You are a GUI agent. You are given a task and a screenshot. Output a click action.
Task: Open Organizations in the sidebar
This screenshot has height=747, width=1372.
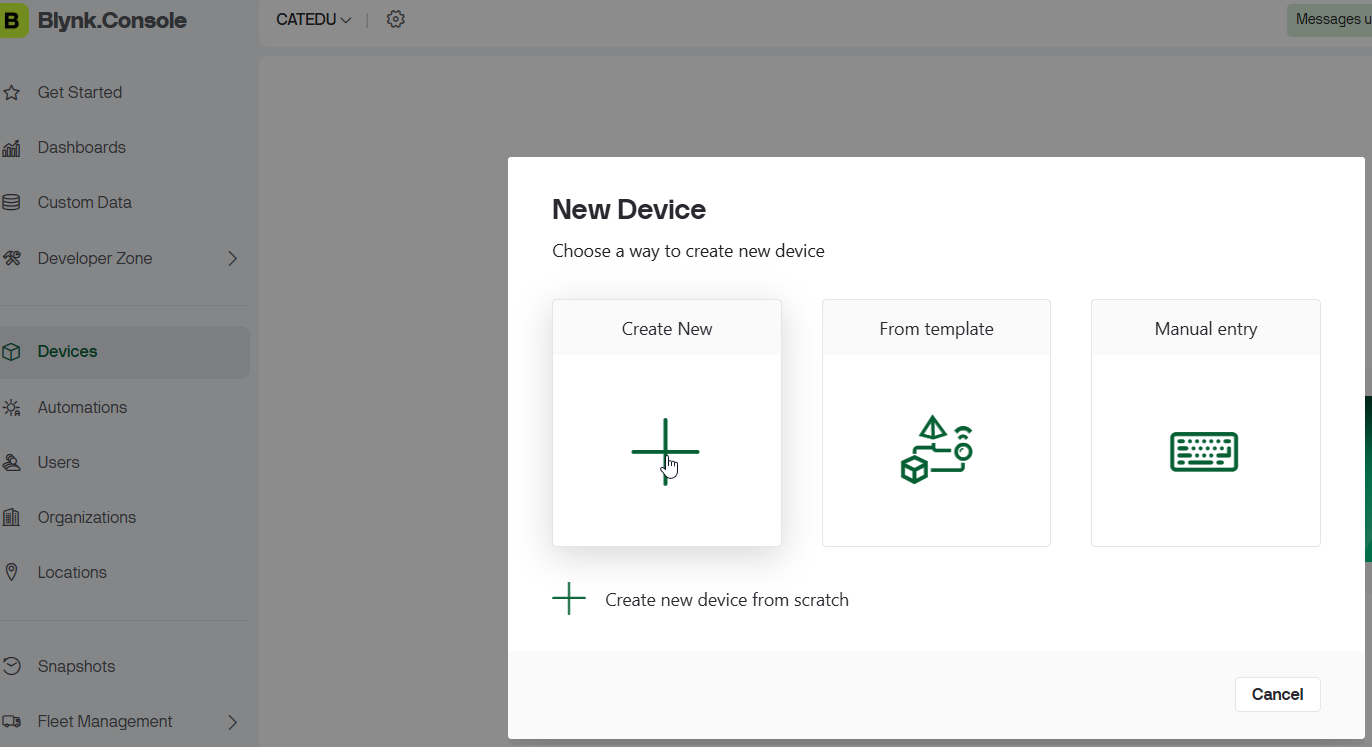(86, 518)
